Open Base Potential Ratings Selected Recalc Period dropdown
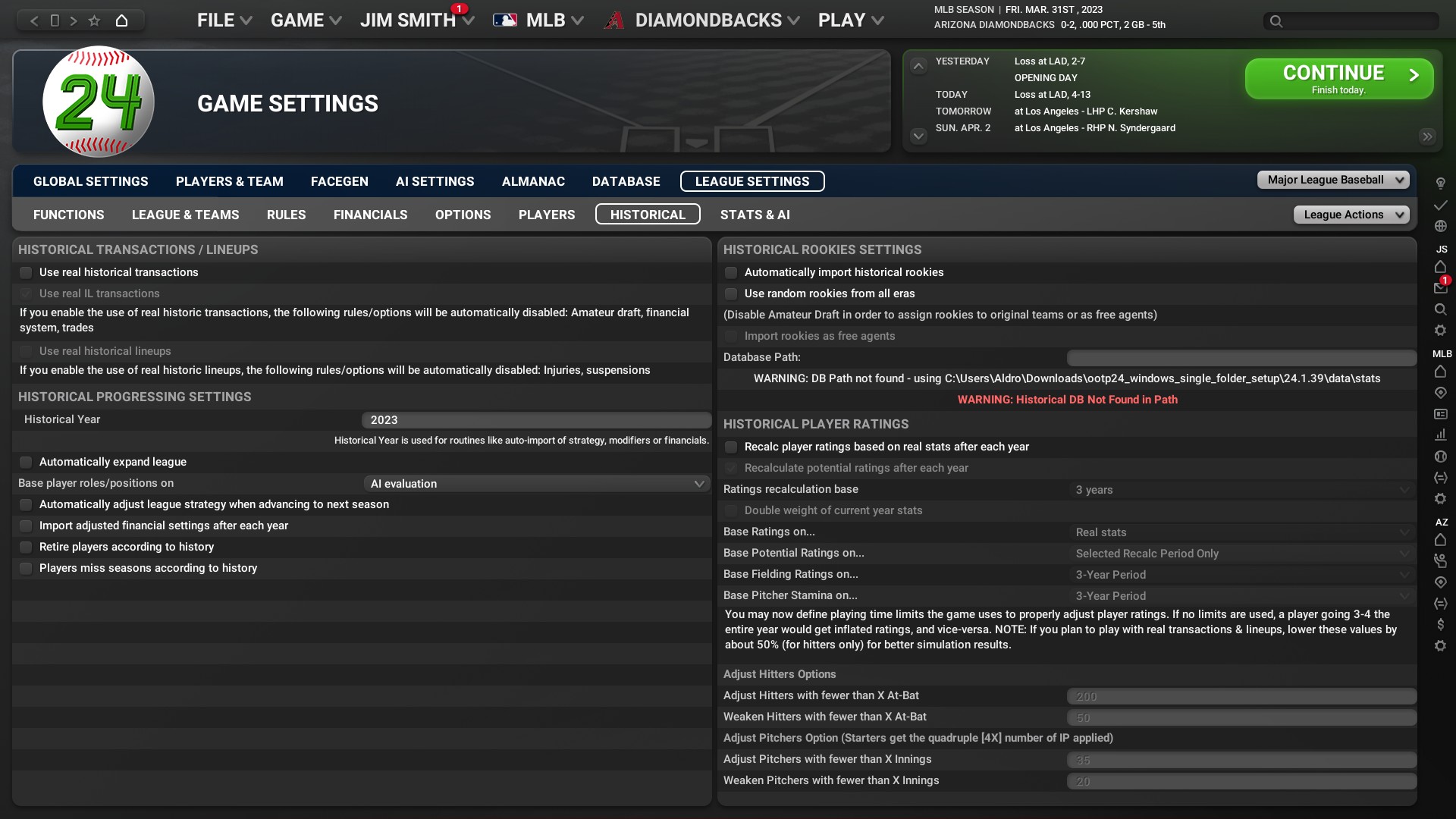 1241,554
